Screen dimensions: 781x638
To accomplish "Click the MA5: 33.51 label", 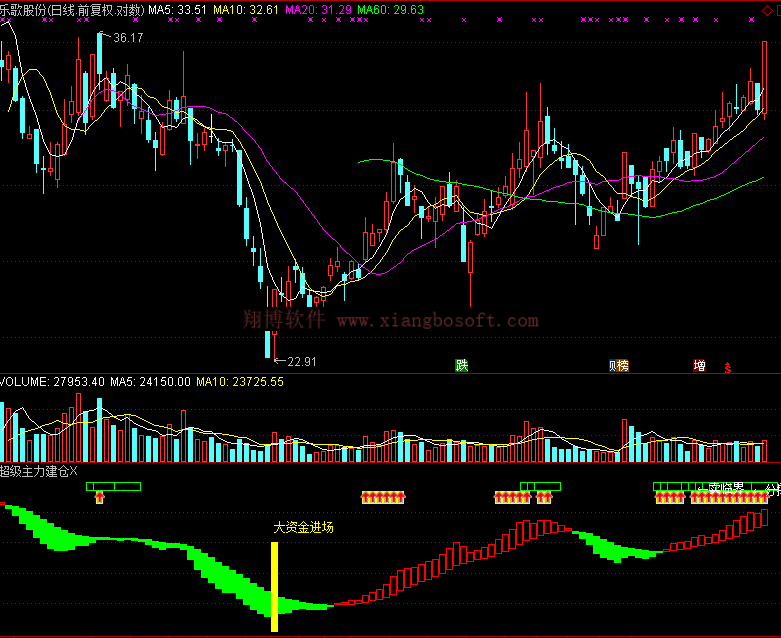I will (177, 10).
